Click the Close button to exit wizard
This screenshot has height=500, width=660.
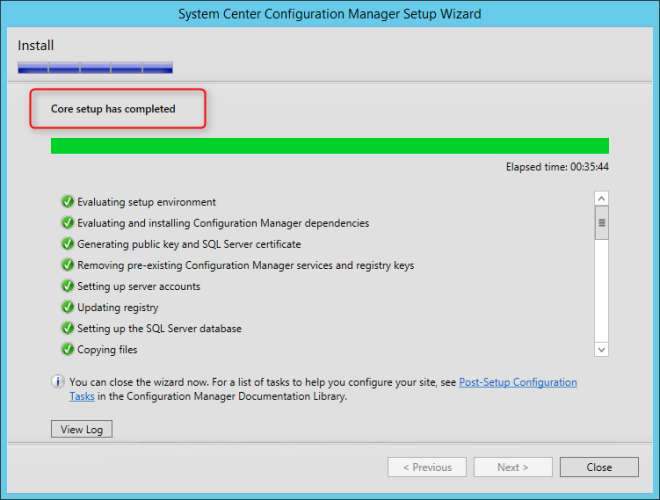point(599,467)
